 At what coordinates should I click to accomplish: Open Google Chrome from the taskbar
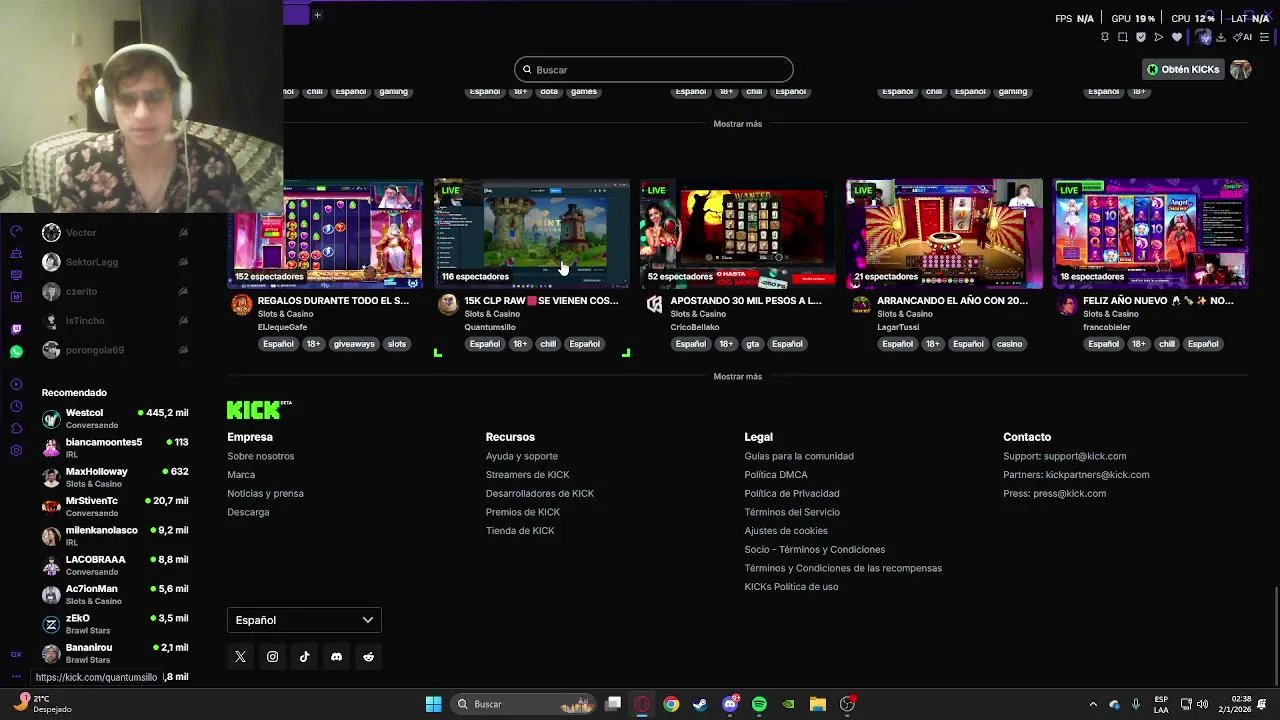tap(671, 704)
